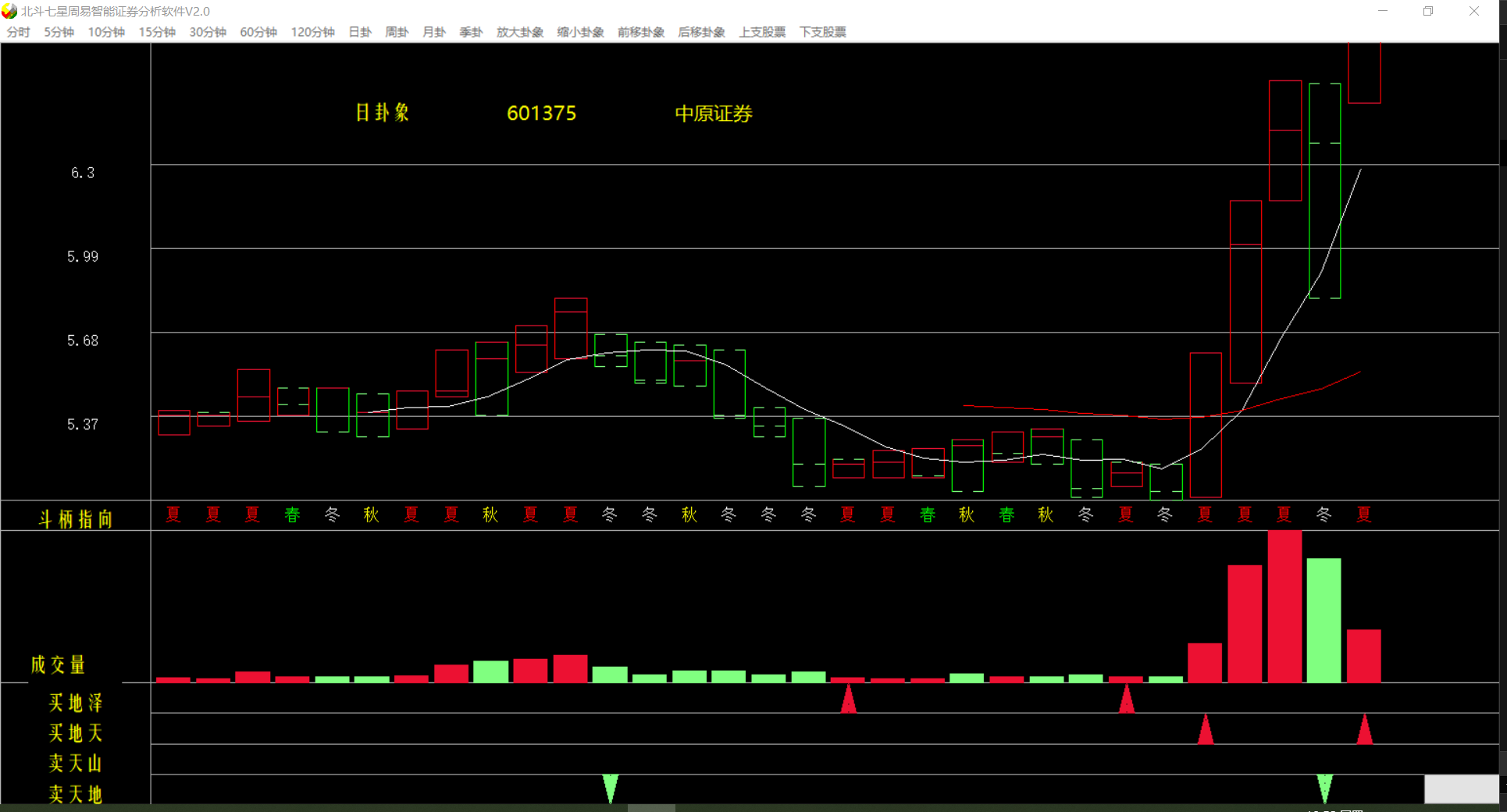
Task: Click the gray box at bottom-right corner
Action: click(x=1462, y=789)
